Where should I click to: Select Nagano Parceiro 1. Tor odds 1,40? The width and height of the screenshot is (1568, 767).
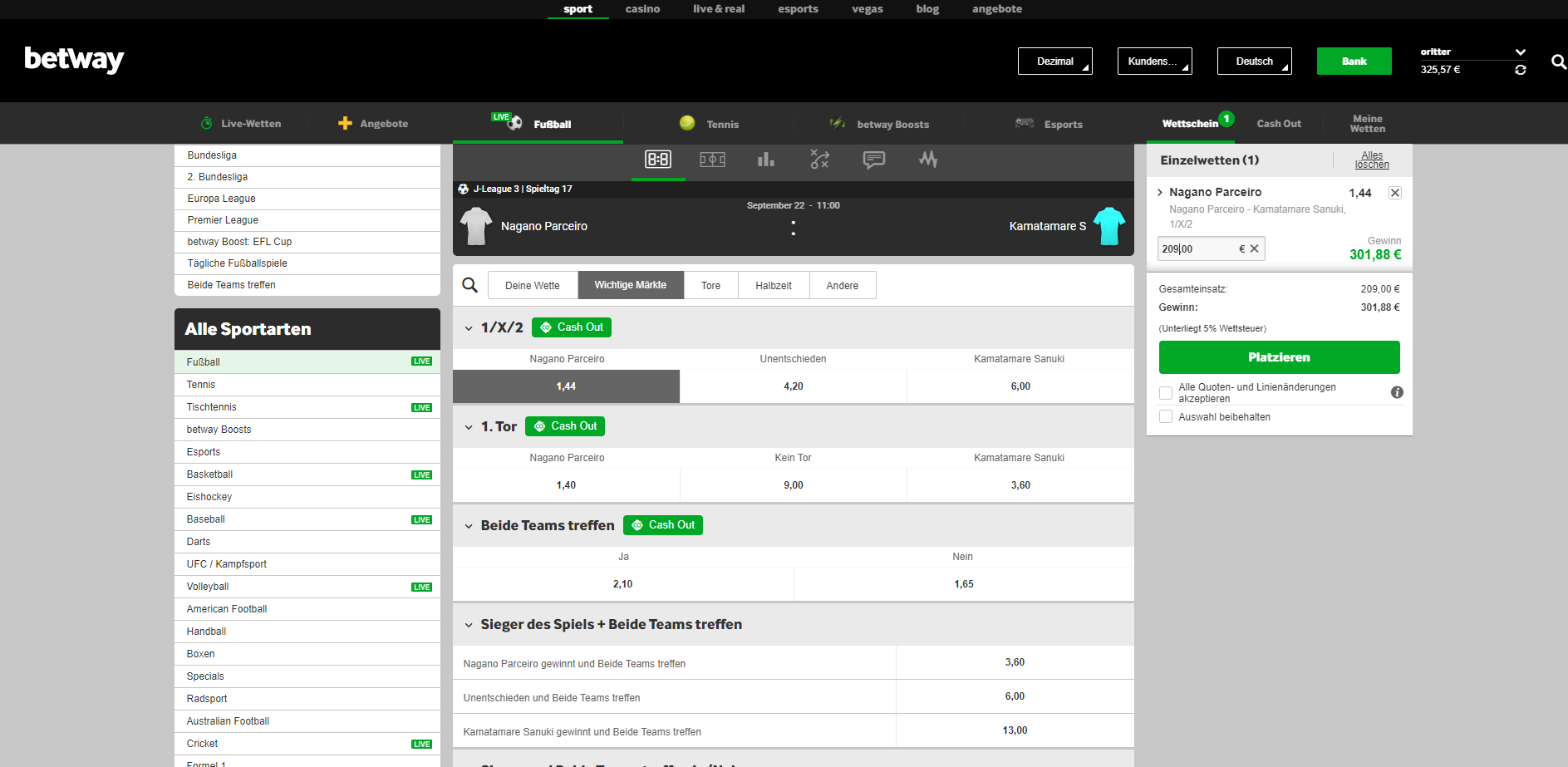566,485
